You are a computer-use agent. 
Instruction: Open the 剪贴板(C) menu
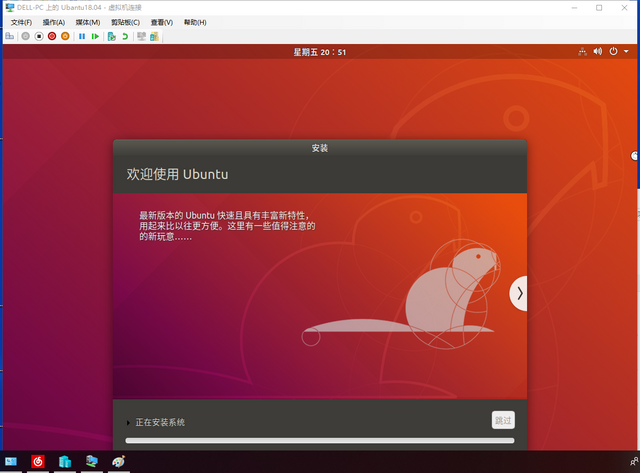[125, 22]
